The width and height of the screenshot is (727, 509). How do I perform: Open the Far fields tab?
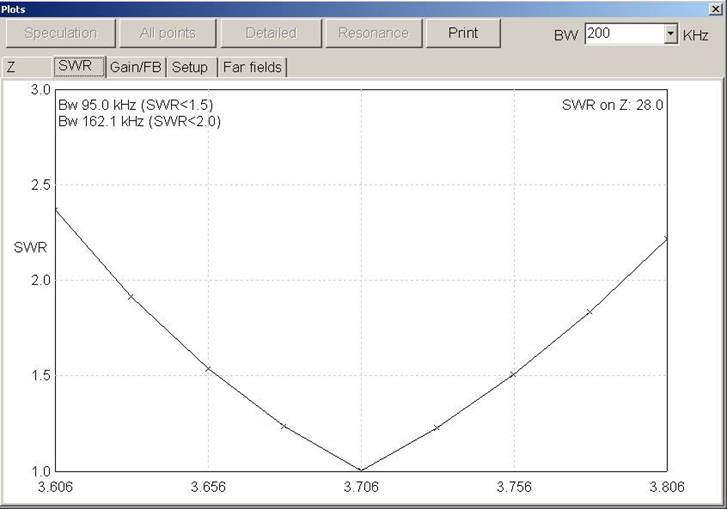pos(252,67)
